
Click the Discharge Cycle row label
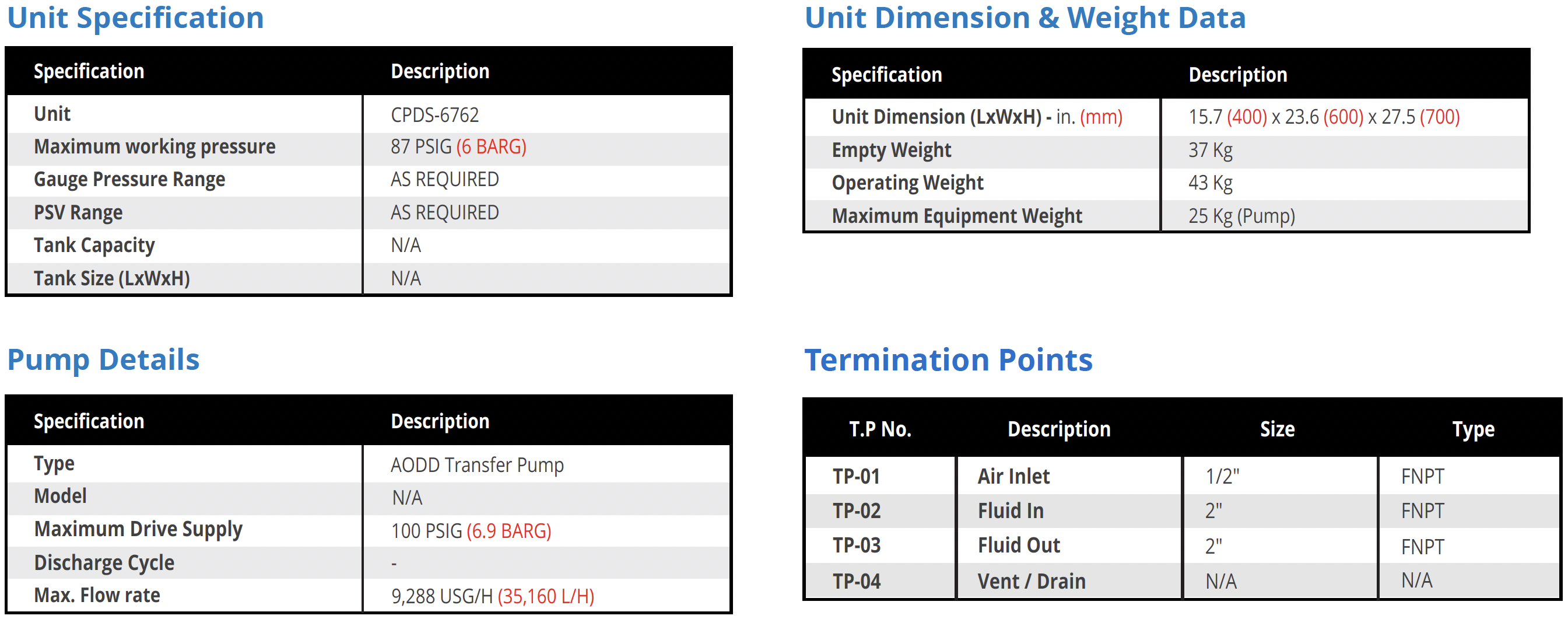[104, 563]
